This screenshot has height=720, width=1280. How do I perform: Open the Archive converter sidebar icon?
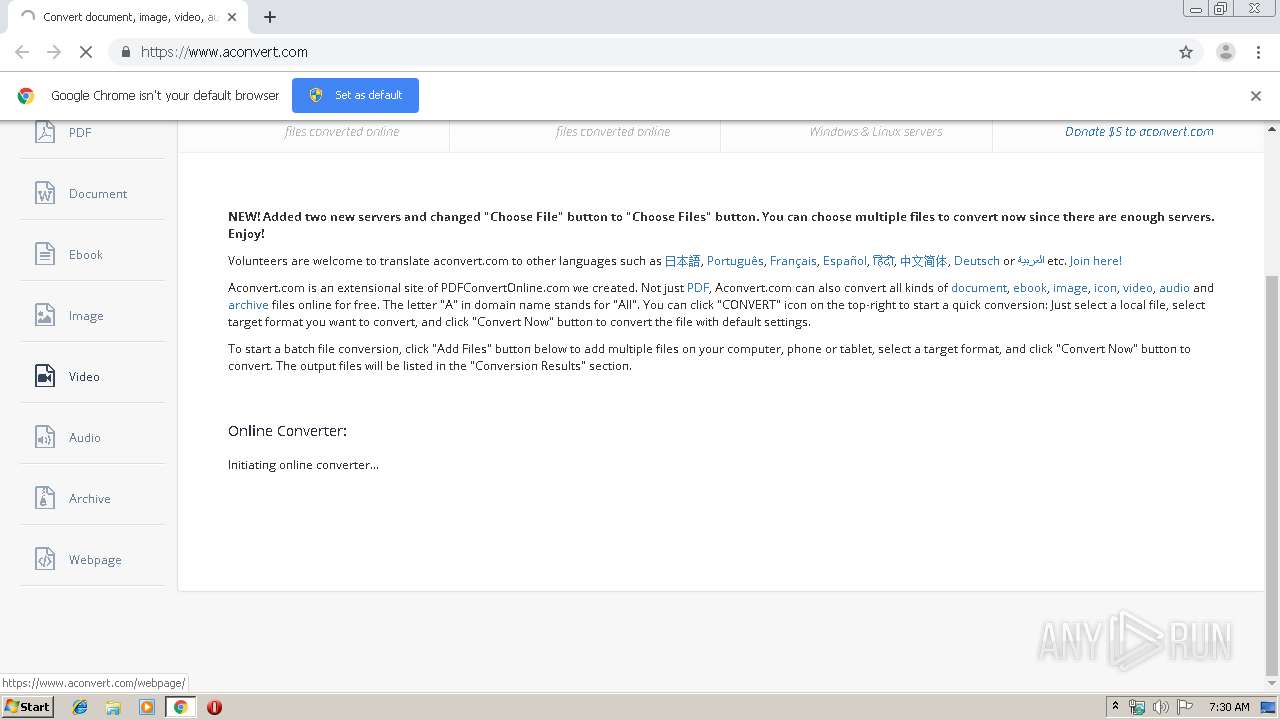click(45, 498)
